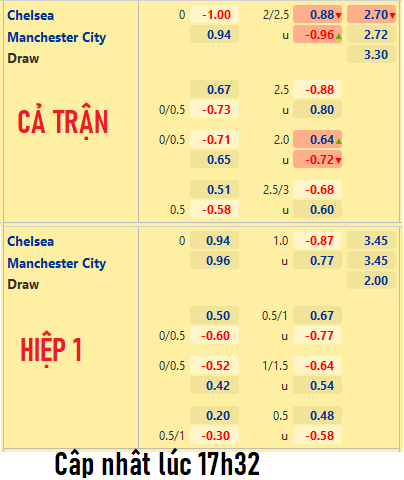Select Manchester City win odds 2.72
404x480 pixels.
(x=371, y=34)
